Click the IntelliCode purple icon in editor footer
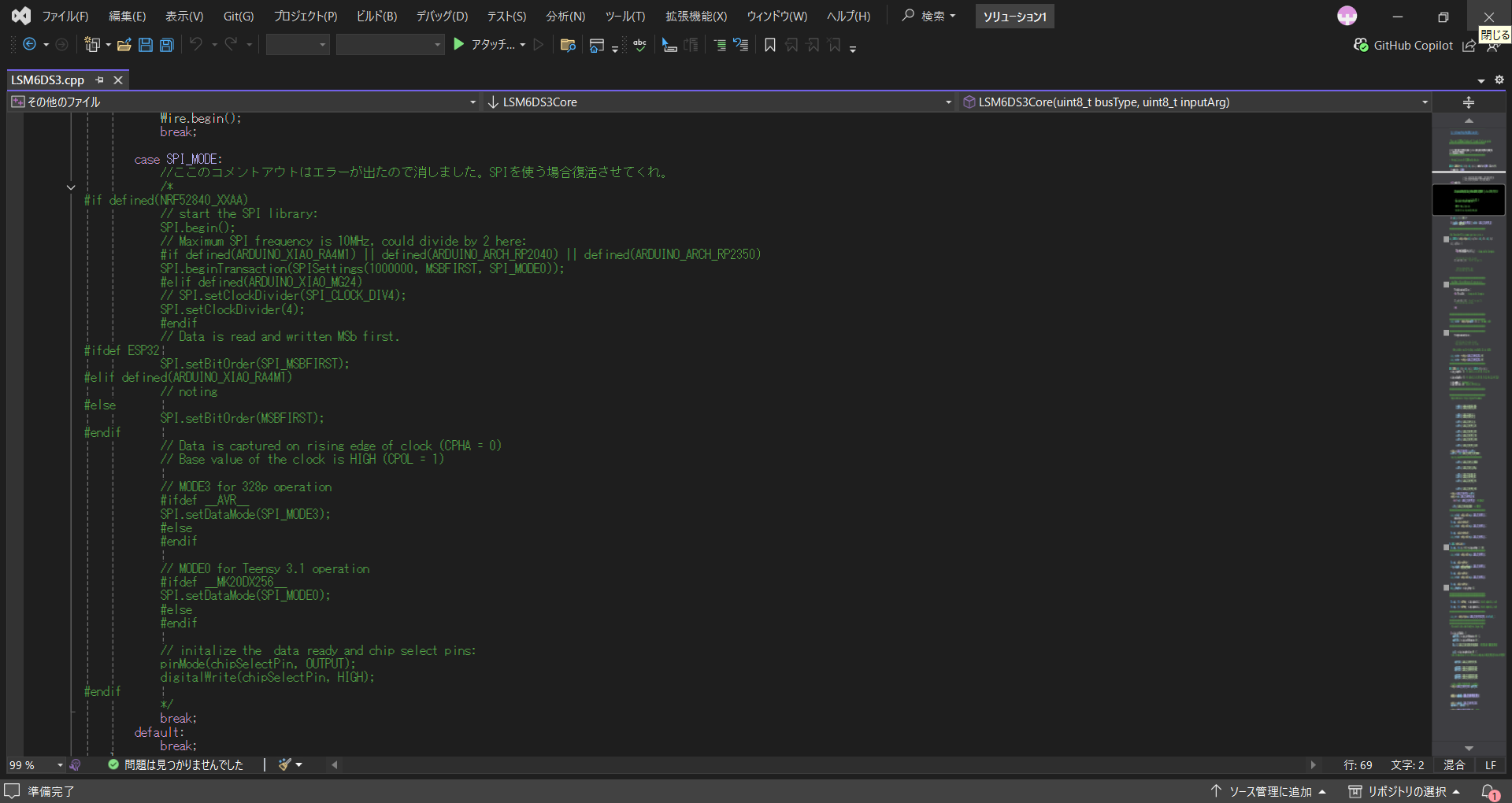This screenshot has width=1512, height=803. [x=76, y=765]
